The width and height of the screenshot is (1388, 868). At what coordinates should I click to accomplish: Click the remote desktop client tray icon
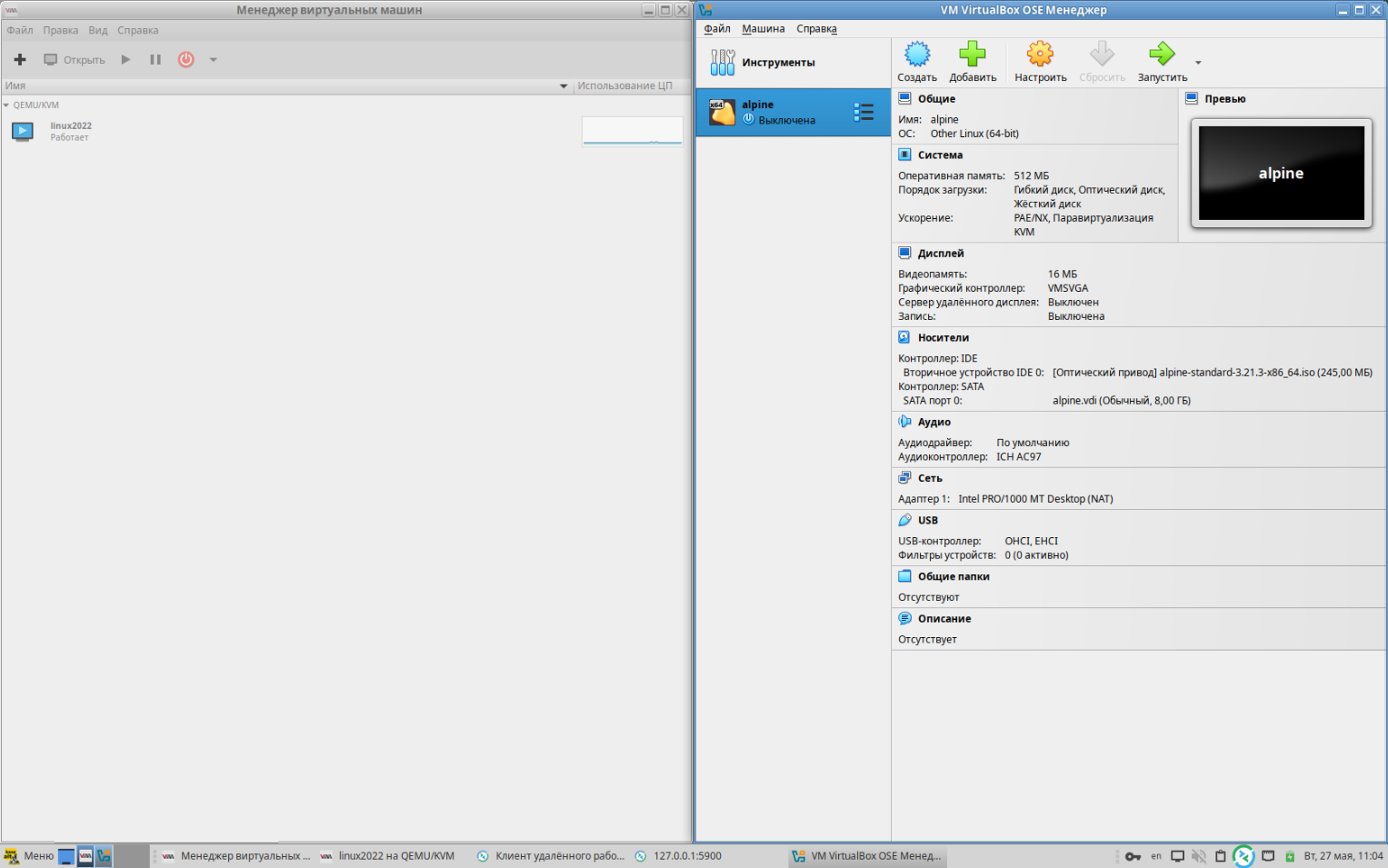click(1243, 856)
